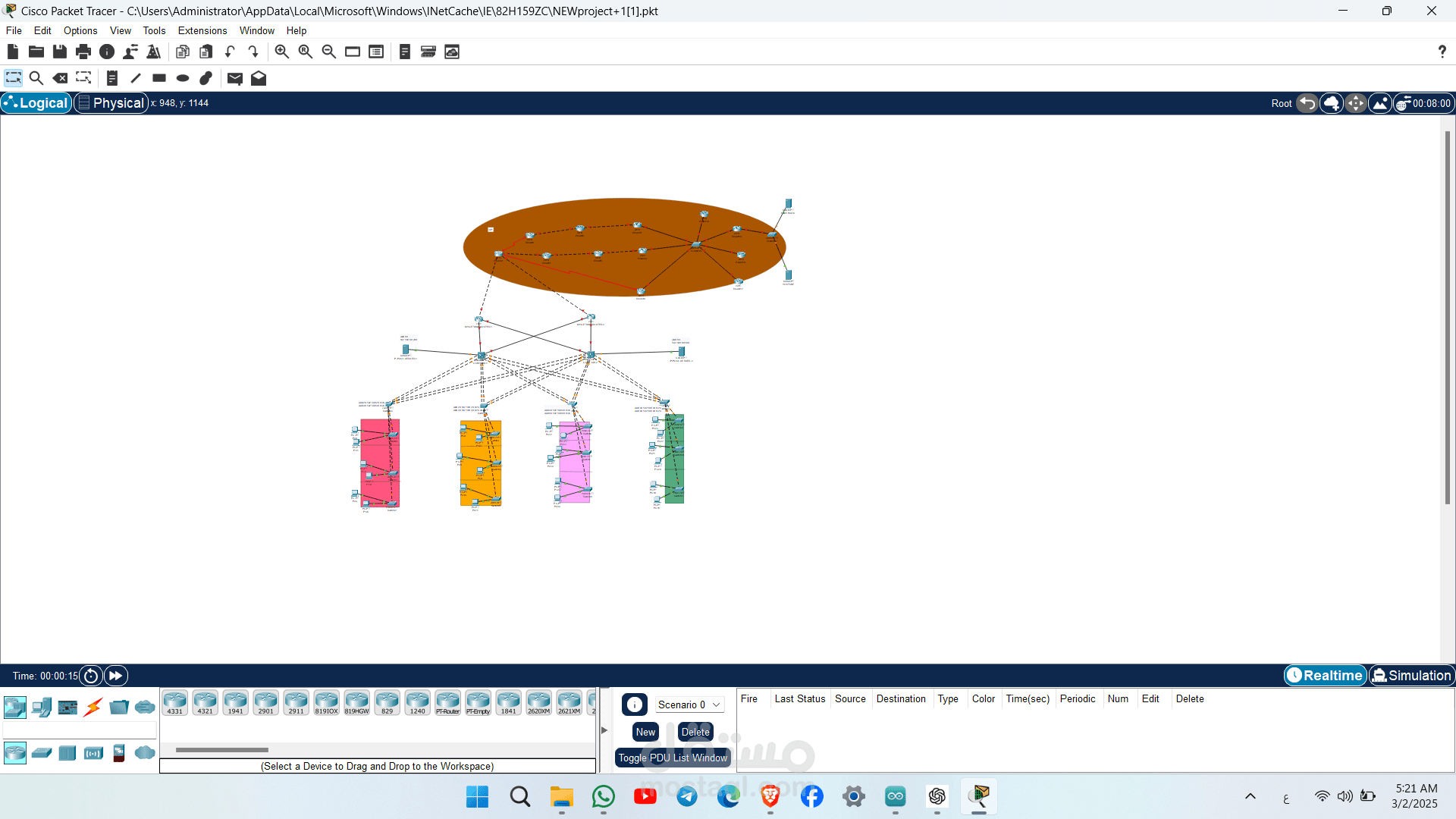Select the Draw Ellipse tool

point(183,78)
